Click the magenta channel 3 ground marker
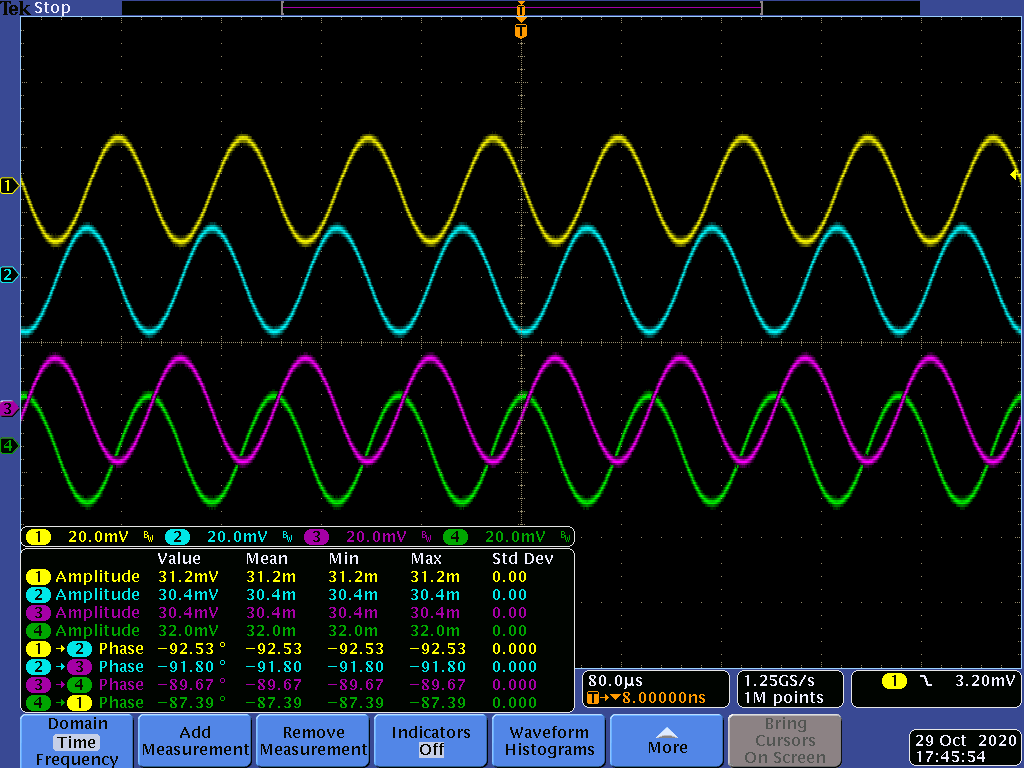Image resolution: width=1024 pixels, height=768 pixels. tap(9, 409)
